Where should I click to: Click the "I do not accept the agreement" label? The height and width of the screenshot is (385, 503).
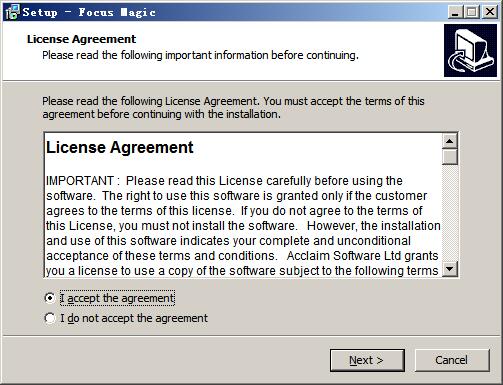coord(134,318)
